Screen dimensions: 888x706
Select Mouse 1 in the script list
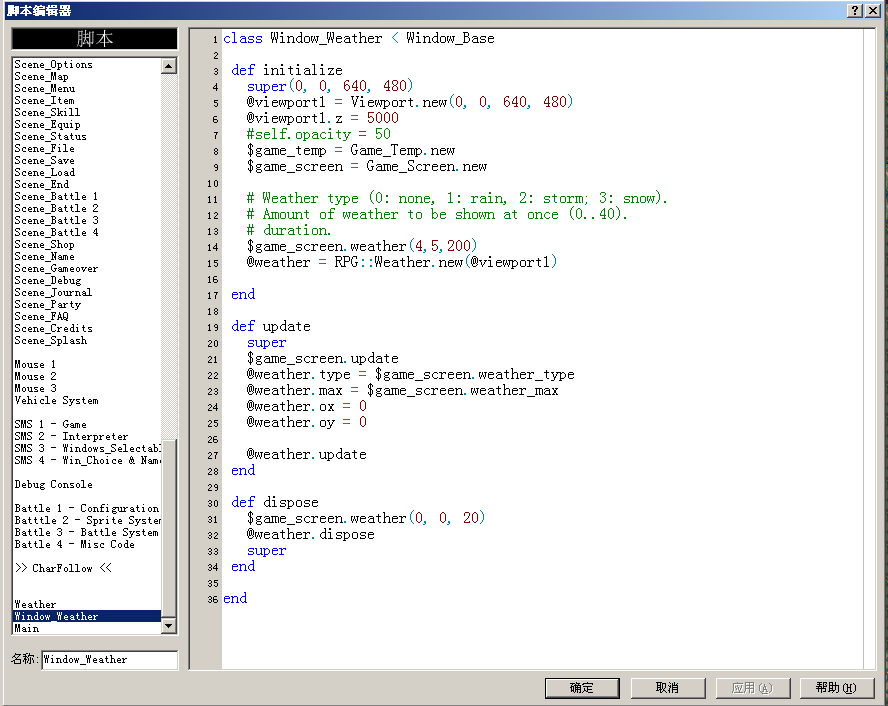[35, 365]
